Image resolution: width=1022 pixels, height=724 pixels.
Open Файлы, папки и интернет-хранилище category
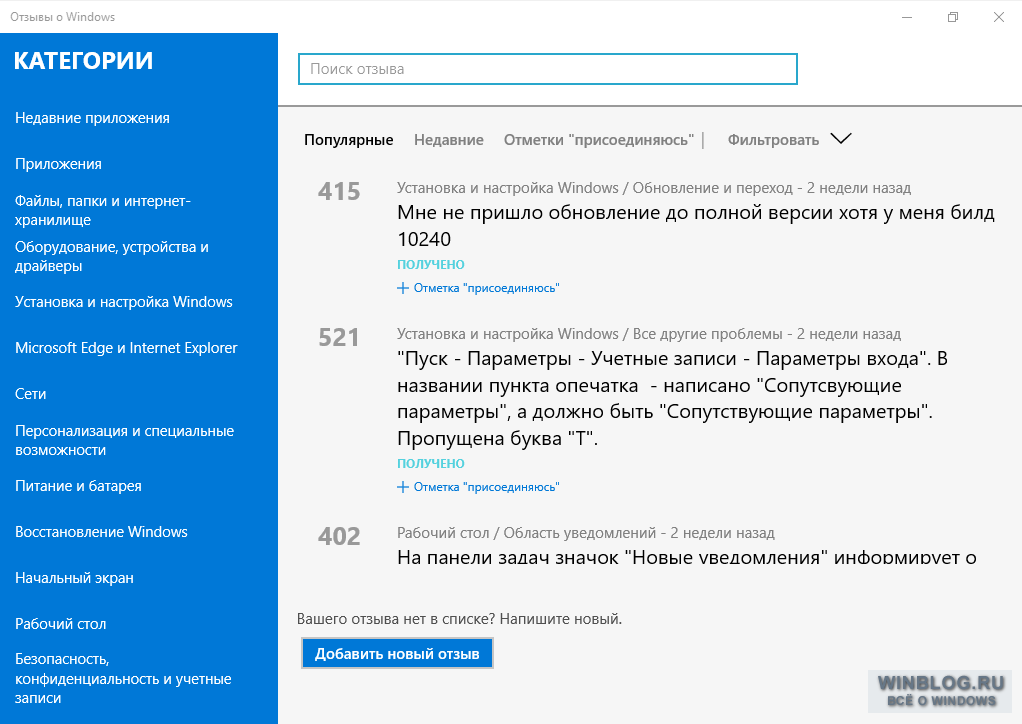103,210
